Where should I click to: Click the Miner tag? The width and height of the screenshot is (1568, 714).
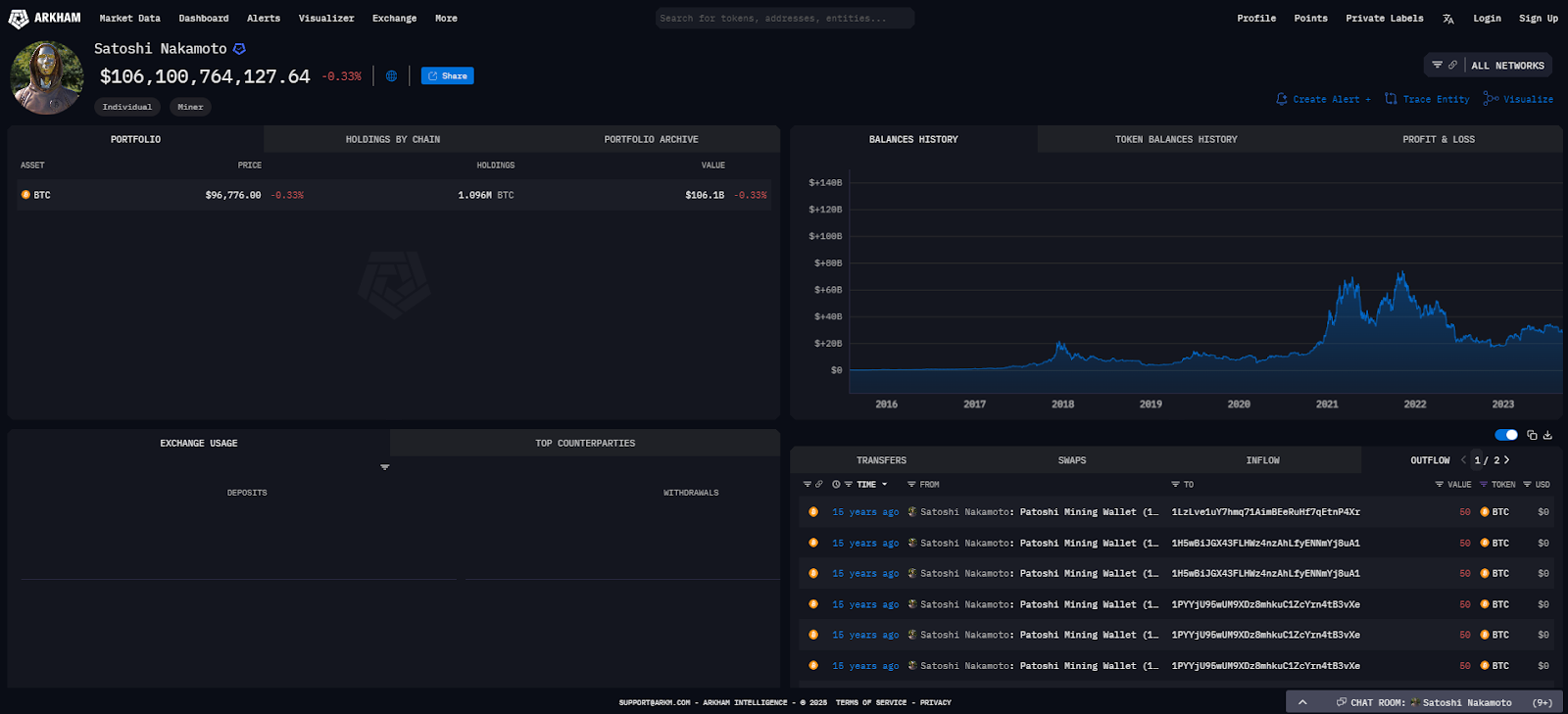click(190, 107)
